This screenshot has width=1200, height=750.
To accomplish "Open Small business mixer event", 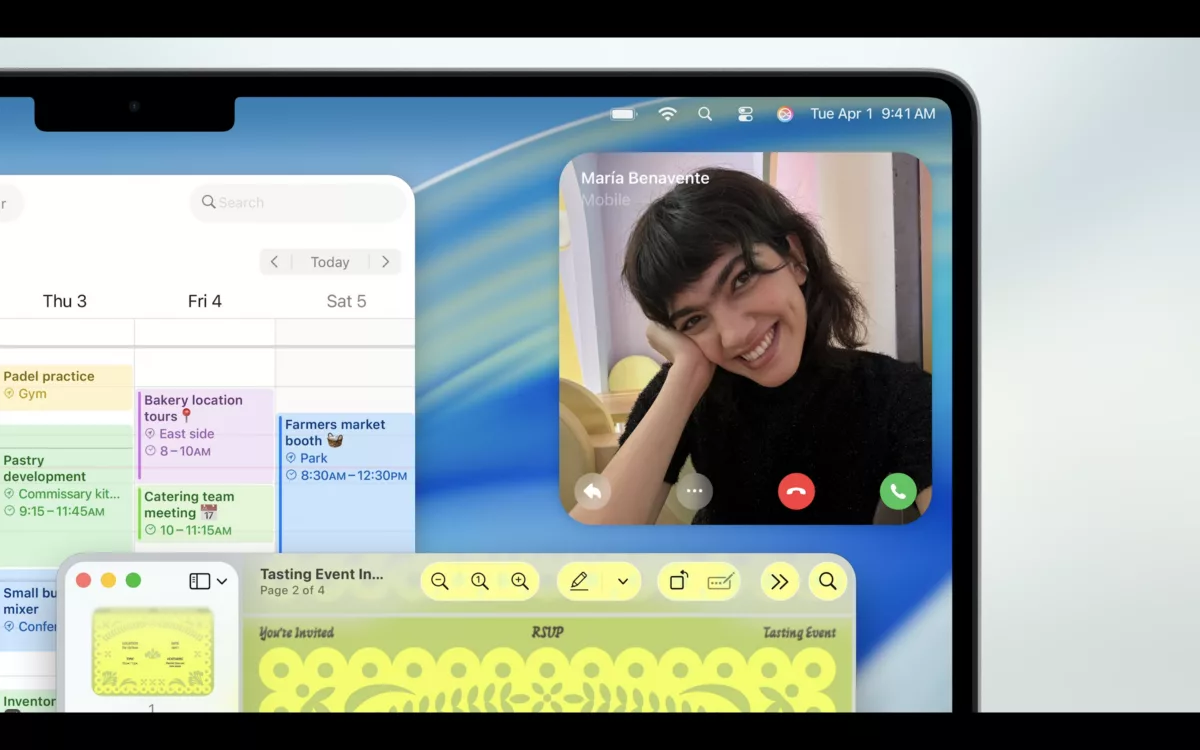I will coord(30,610).
